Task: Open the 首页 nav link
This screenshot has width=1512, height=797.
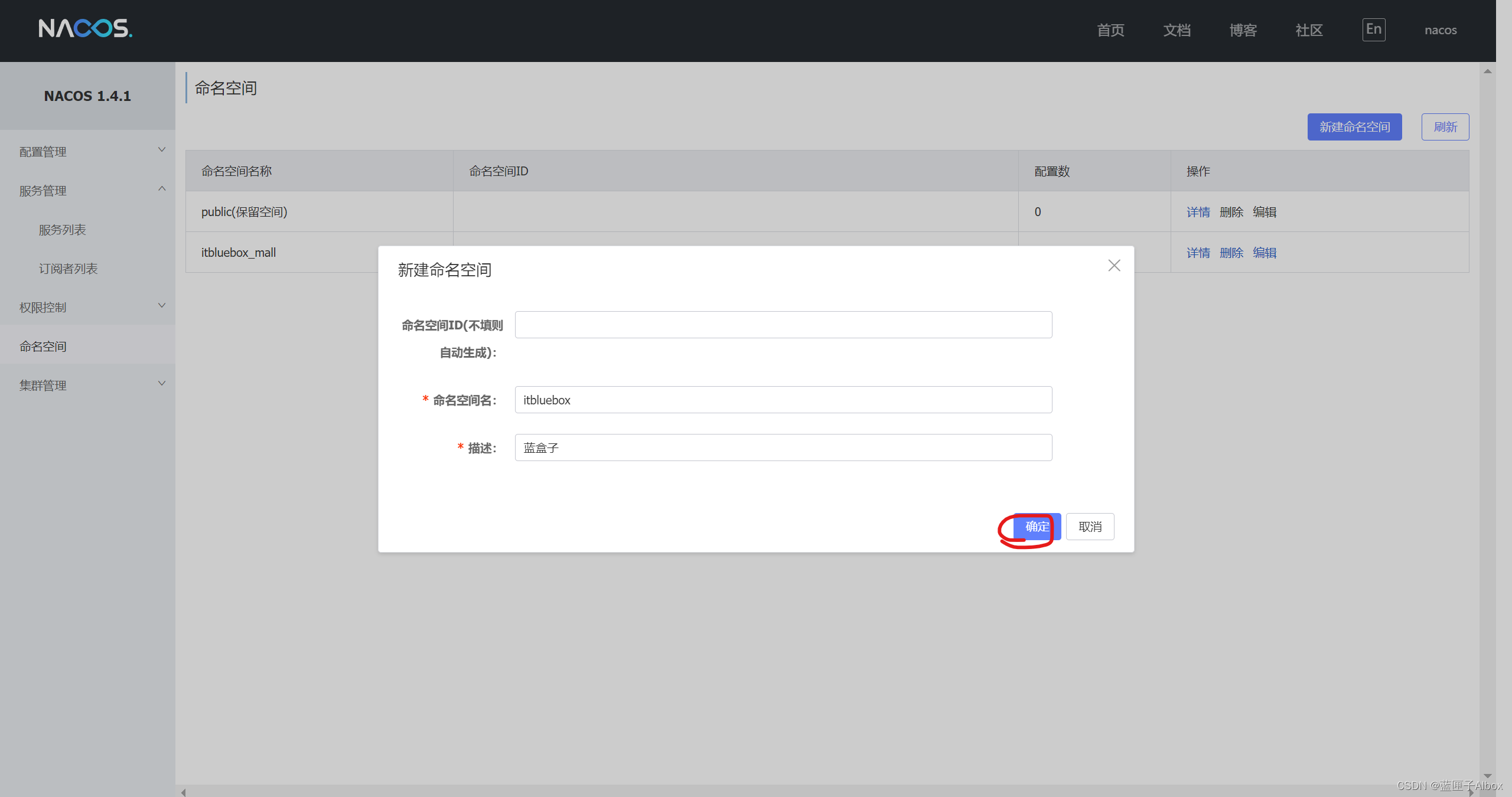Action: point(1110,30)
